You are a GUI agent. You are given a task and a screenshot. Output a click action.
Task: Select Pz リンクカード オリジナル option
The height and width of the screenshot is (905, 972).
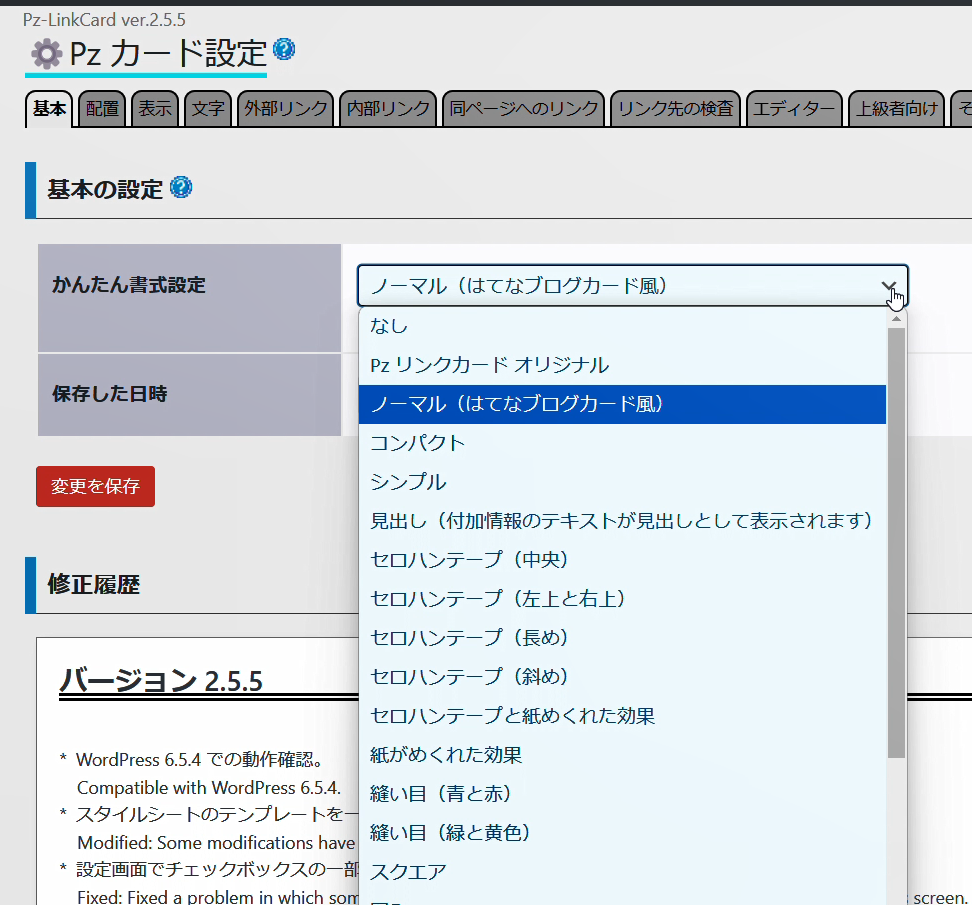tap(489, 365)
